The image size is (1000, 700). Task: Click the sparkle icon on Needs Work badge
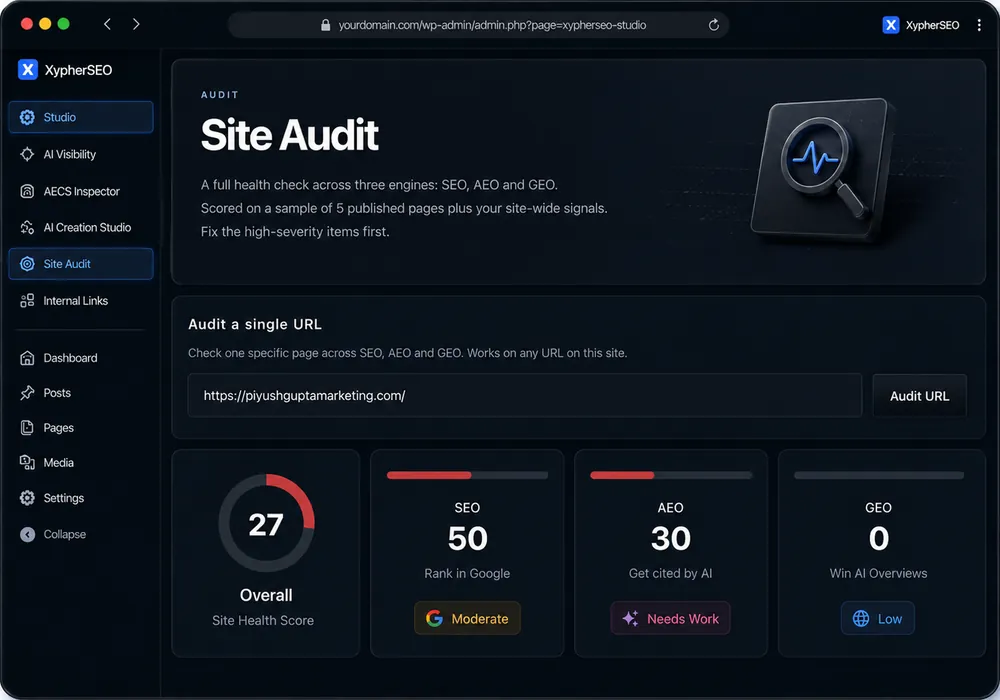click(x=630, y=618)
